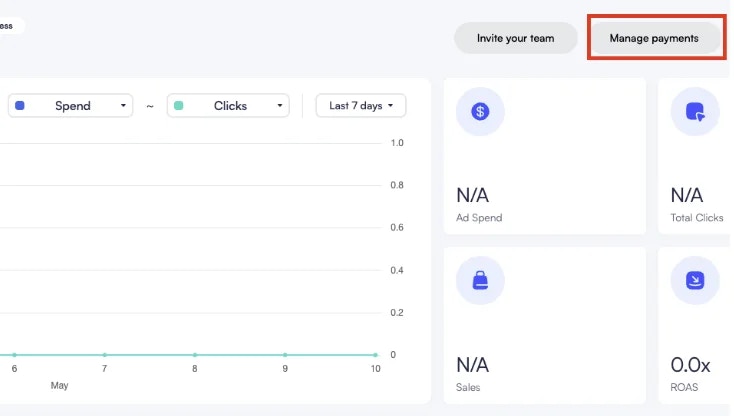Select the Total Clicks label
The height and width of the screenshot is (416, 734).
(x=697, y=218)
